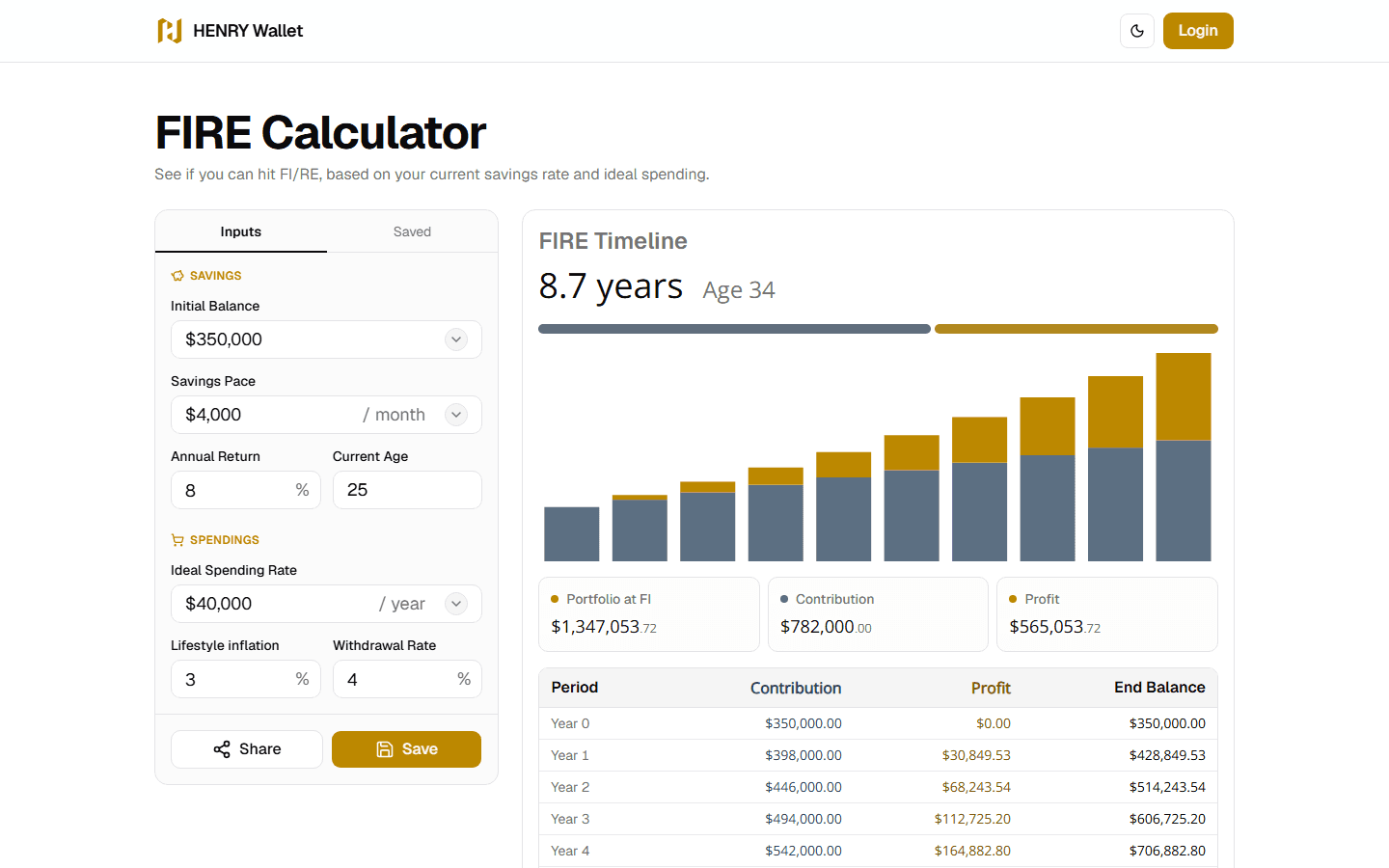Select the Year 0 row label
Screen dimensions: 1389x868
pos(570,723)
